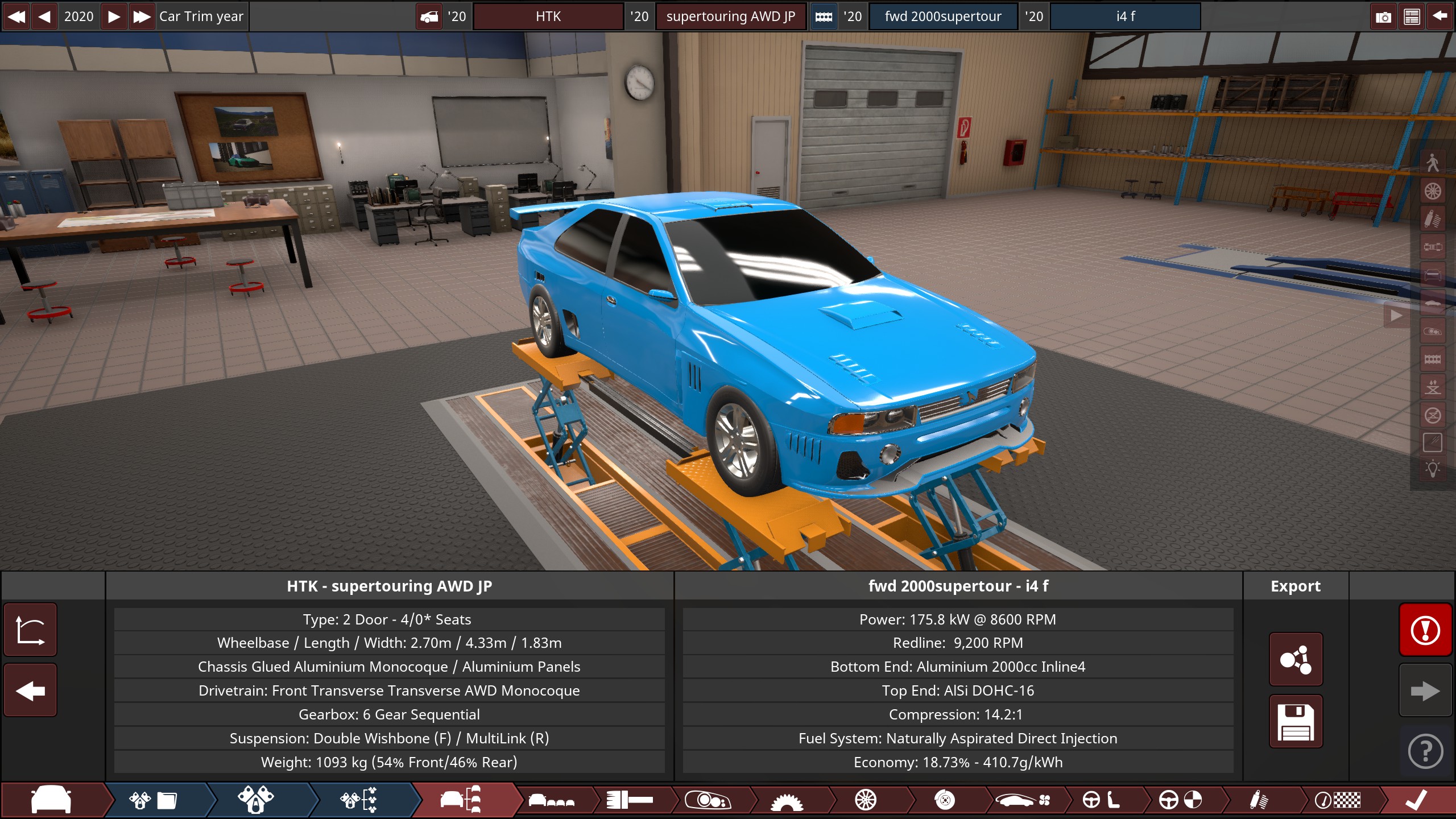The width and height of the screenshot is (1456, 819).
Task: Open the aerodynamics and cooling tab
Action: coord(1023,800)
